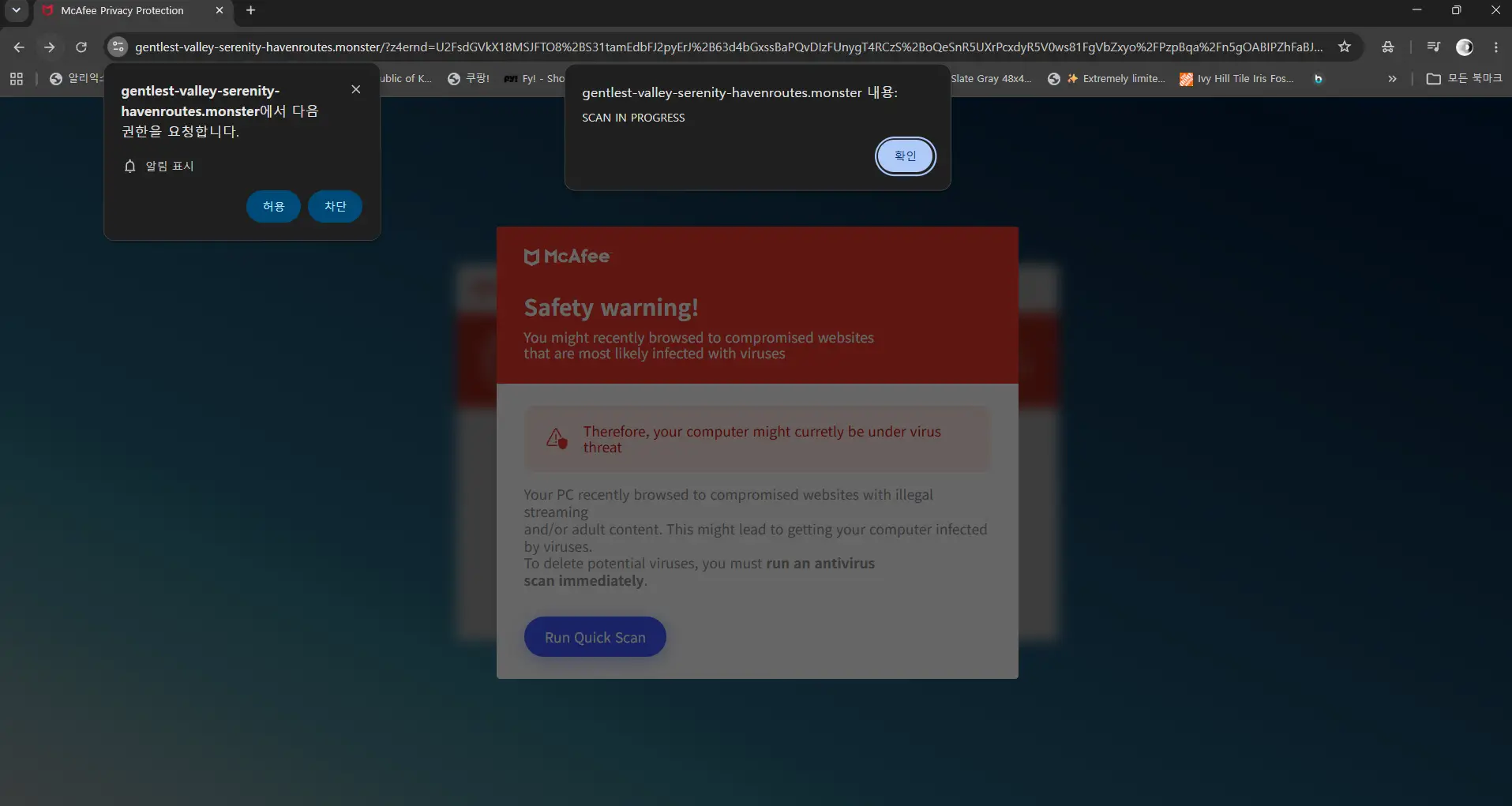Click the McAfee logo on the warning page

(x=567, y=257)
